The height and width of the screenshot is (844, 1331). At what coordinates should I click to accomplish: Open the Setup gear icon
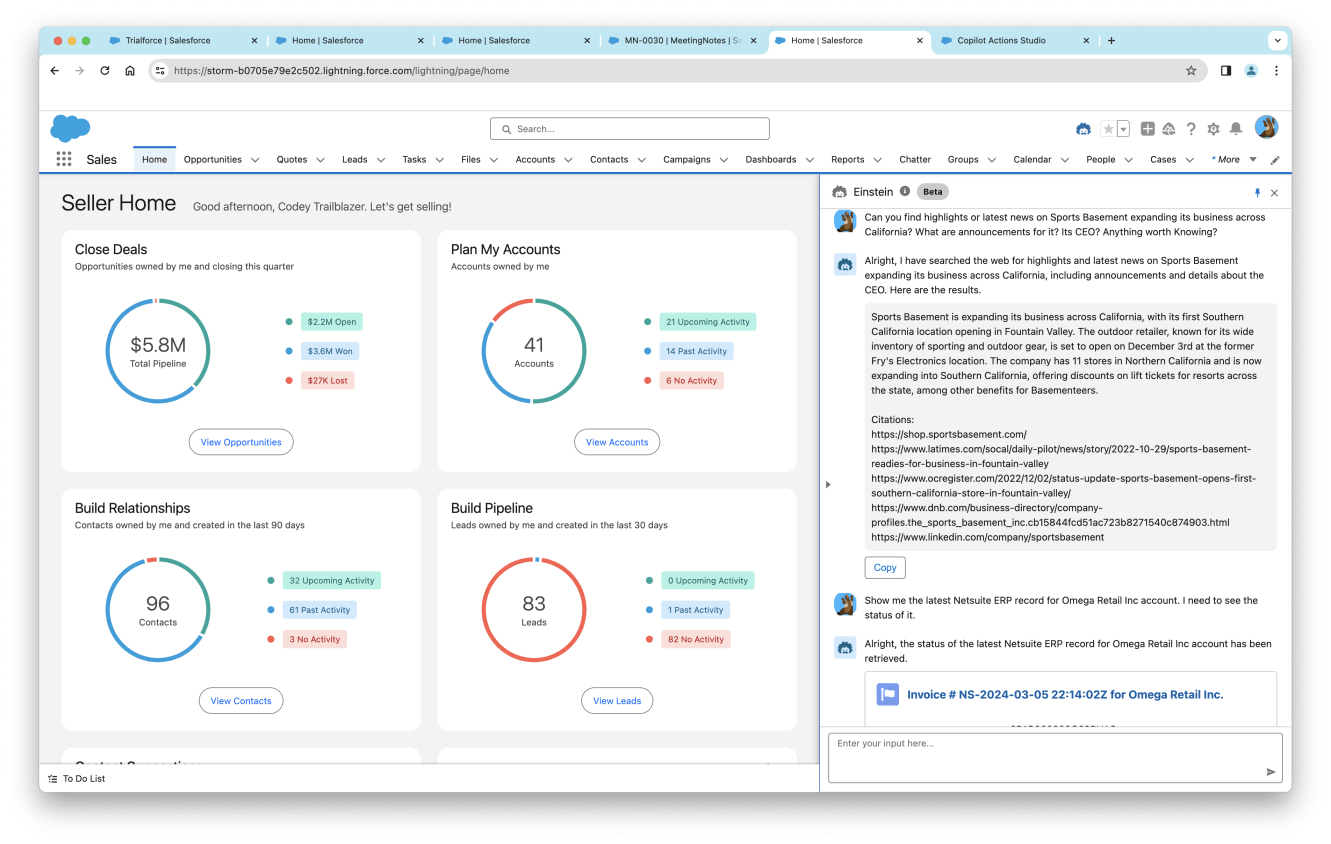[1213, 129]
